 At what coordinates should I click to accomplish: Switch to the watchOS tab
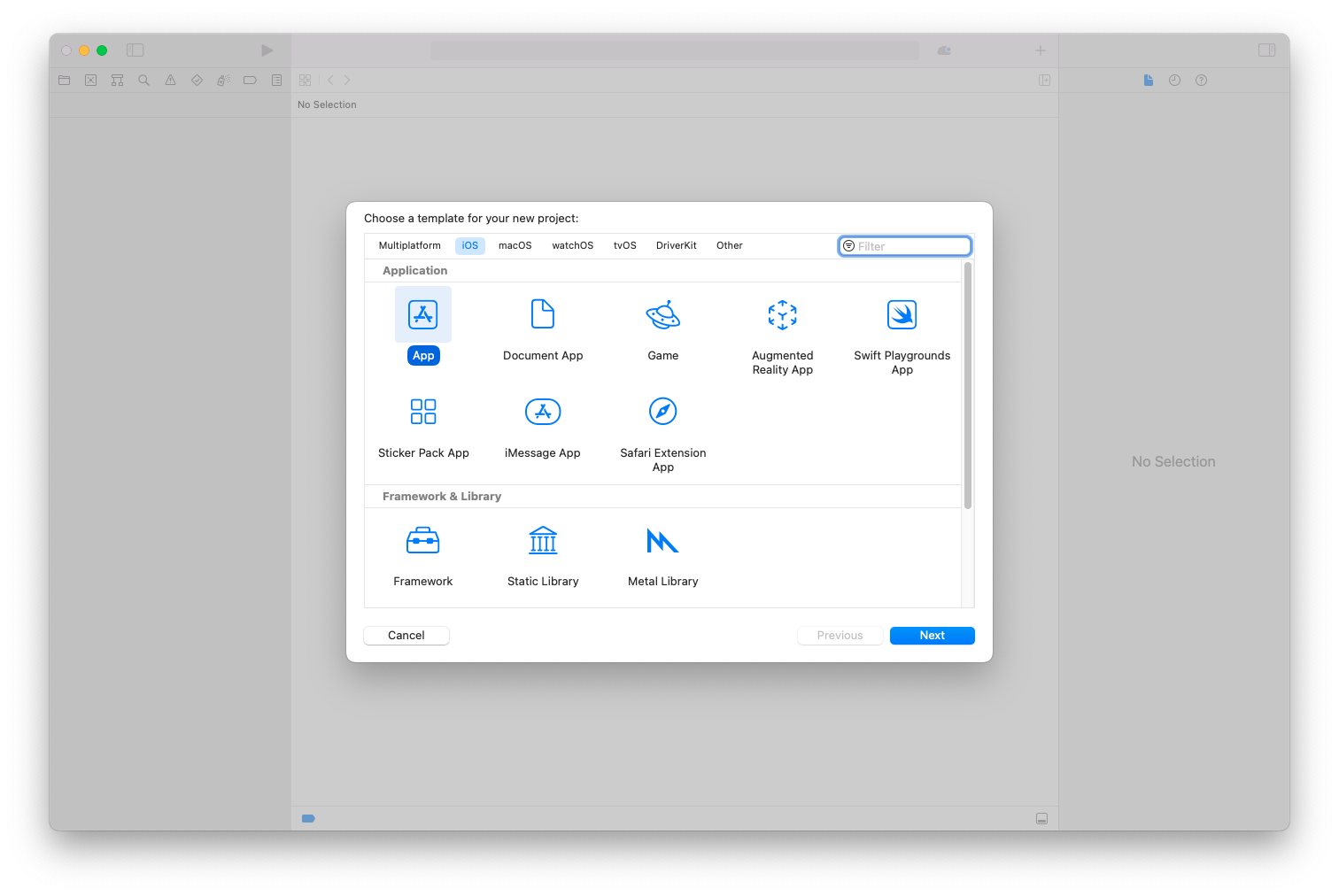click(572, 245)
